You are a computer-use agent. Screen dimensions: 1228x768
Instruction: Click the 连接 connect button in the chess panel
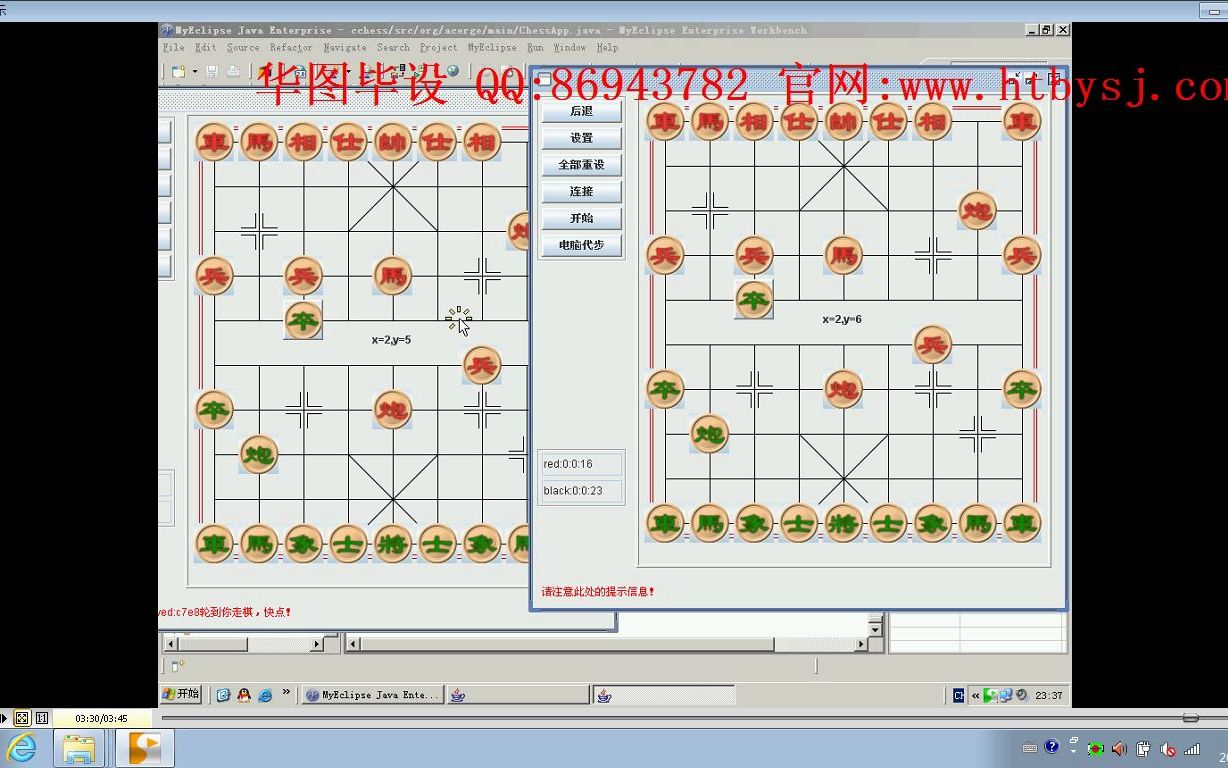(581, 191)
